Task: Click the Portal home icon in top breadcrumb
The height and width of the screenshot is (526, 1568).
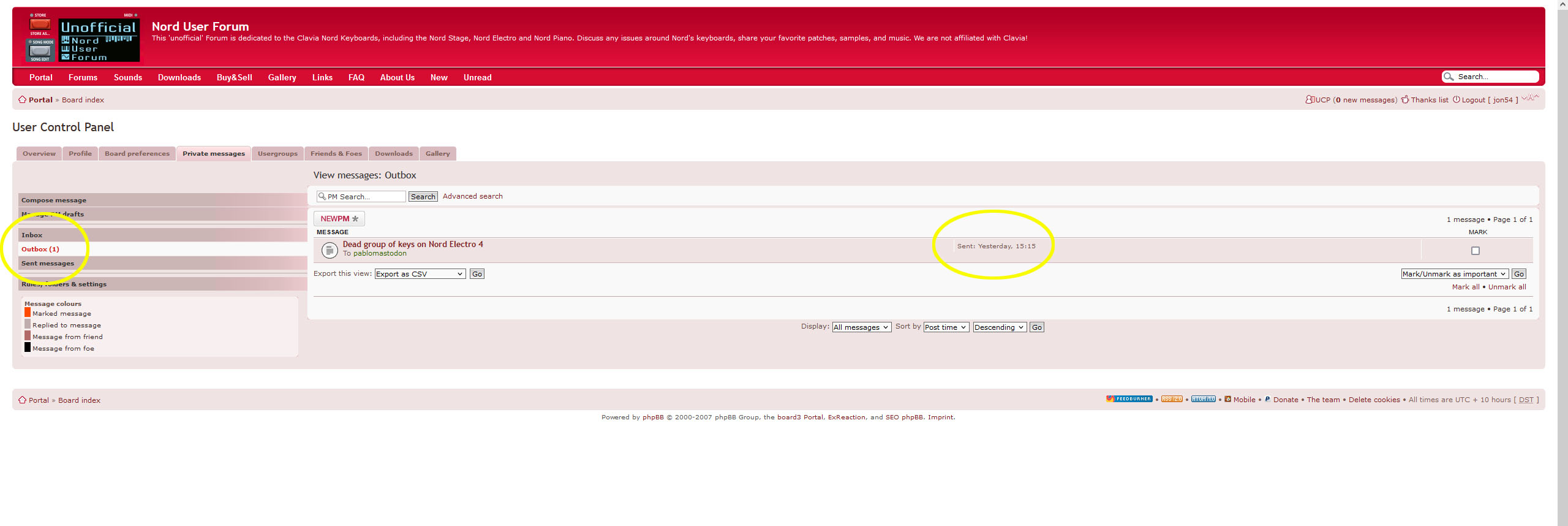Action: 22,99
